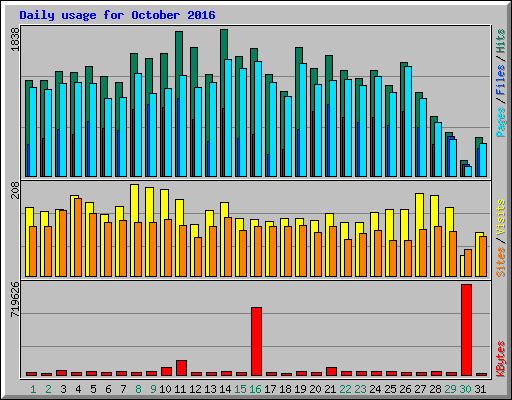Viewport: 512px width, 400px height.
Task: Click the 'Sites' legend label
Action: coord(500,262)
